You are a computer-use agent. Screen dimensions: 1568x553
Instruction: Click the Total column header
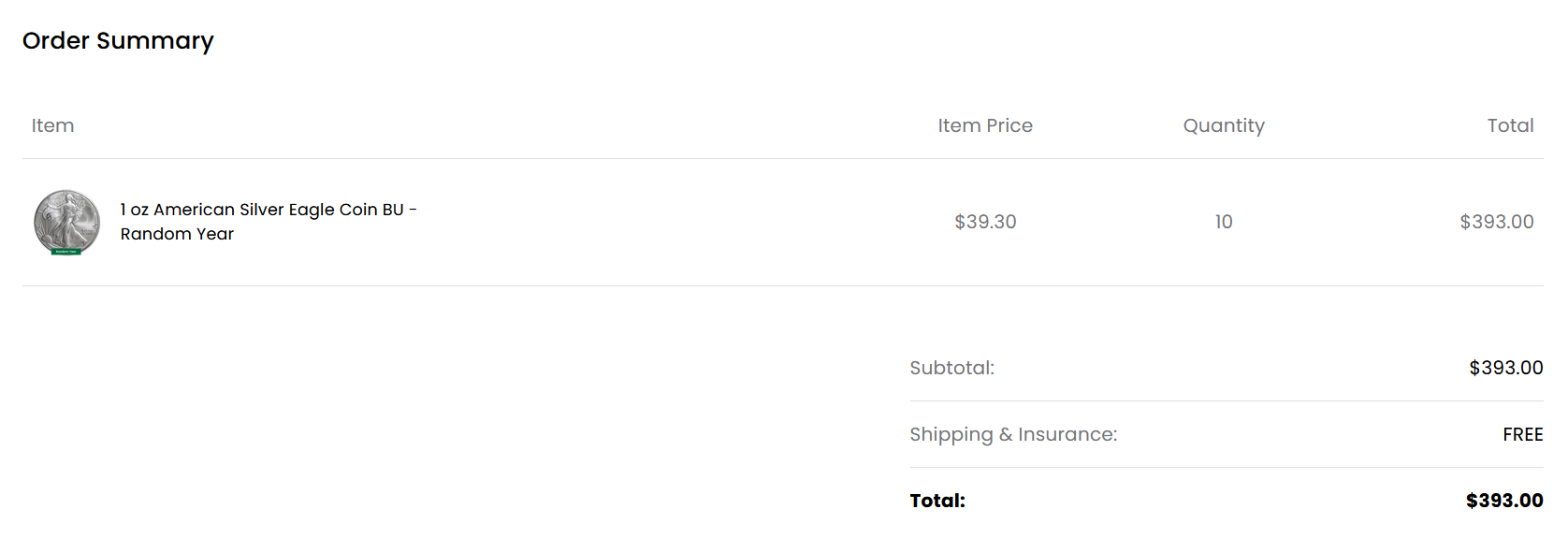(1510, 125)
